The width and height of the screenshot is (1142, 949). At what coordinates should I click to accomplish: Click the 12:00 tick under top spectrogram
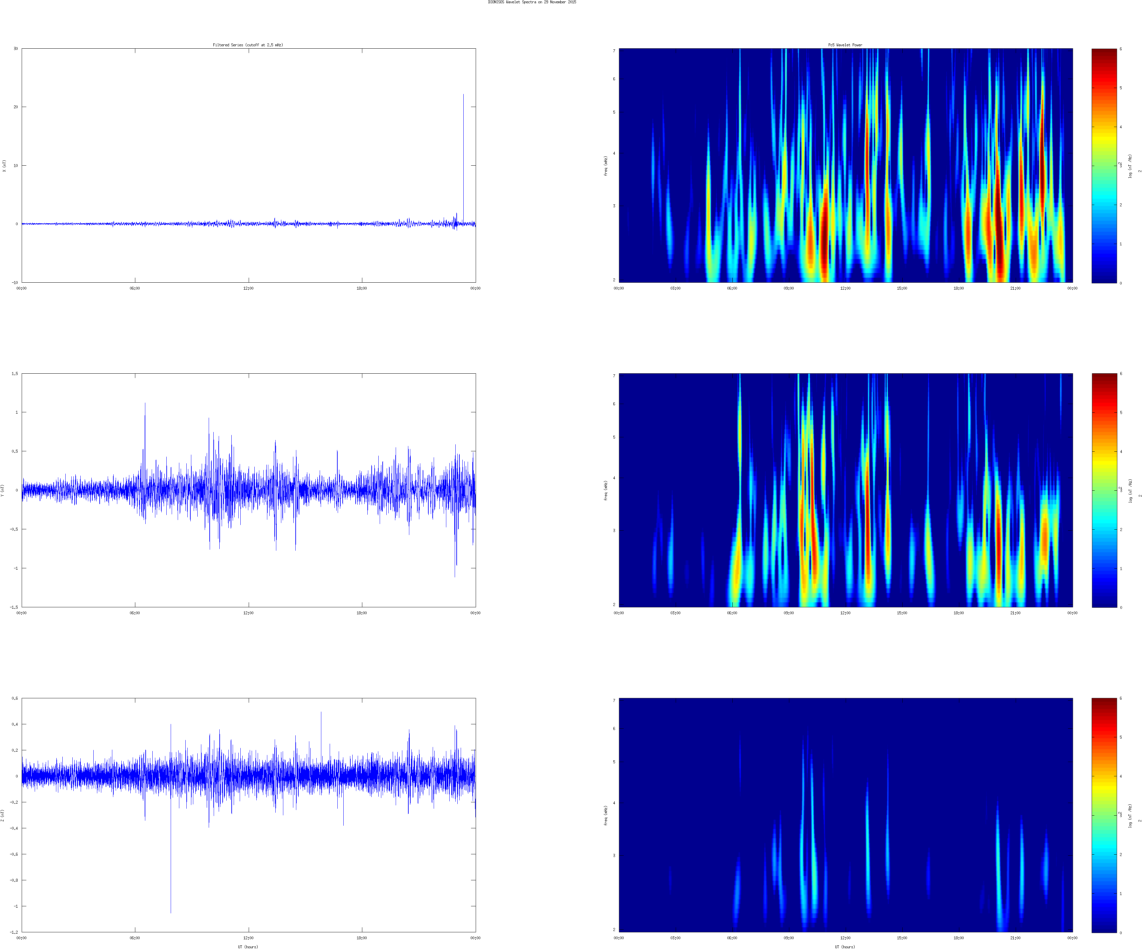tap(846, 288)
